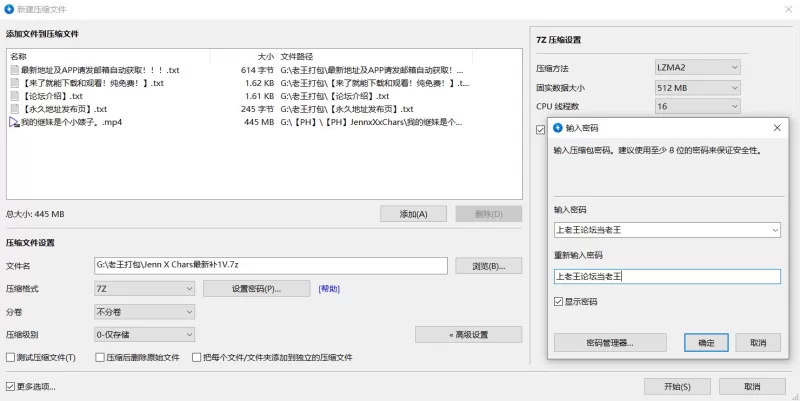Sort by 文件路径 column header

(x=375, y=57)
